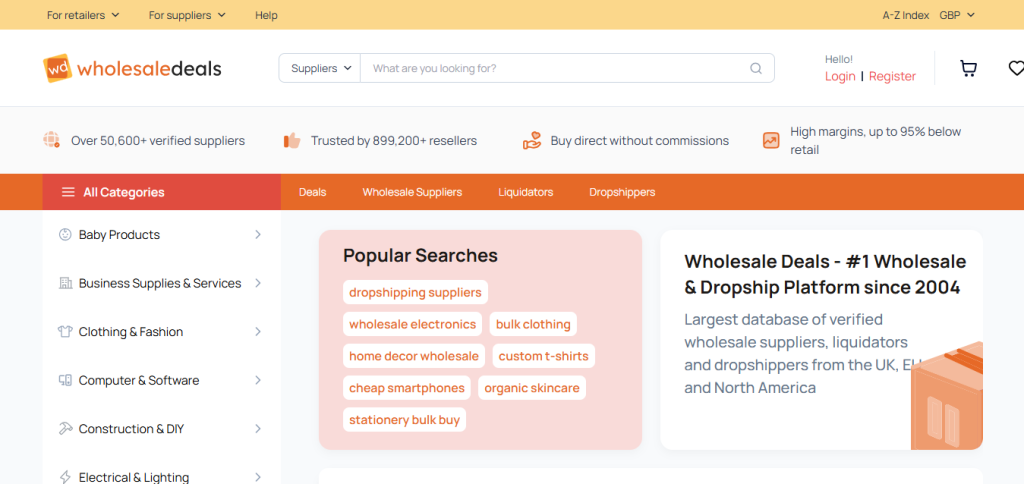Click the orange box illustration in banner
This screenshot has width=1024, height=484.
coord(947,396)
